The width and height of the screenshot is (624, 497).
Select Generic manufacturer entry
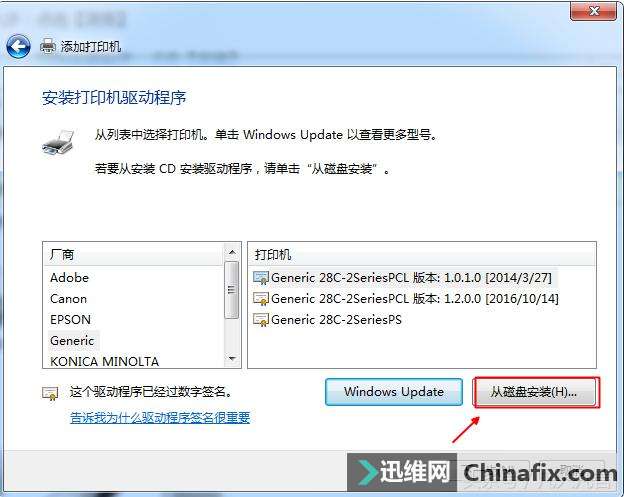pyautogui.click(x=72, y=341)
